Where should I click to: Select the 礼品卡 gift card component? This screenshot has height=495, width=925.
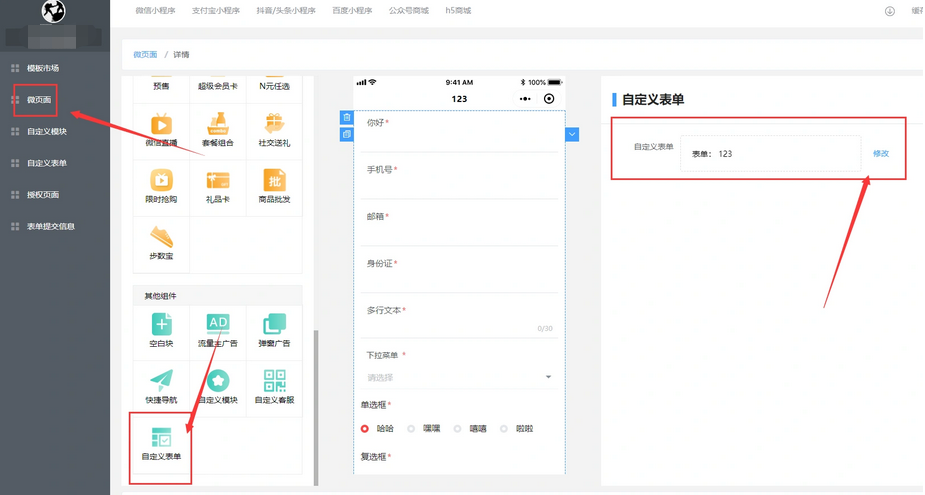click(x=218, y=186)
